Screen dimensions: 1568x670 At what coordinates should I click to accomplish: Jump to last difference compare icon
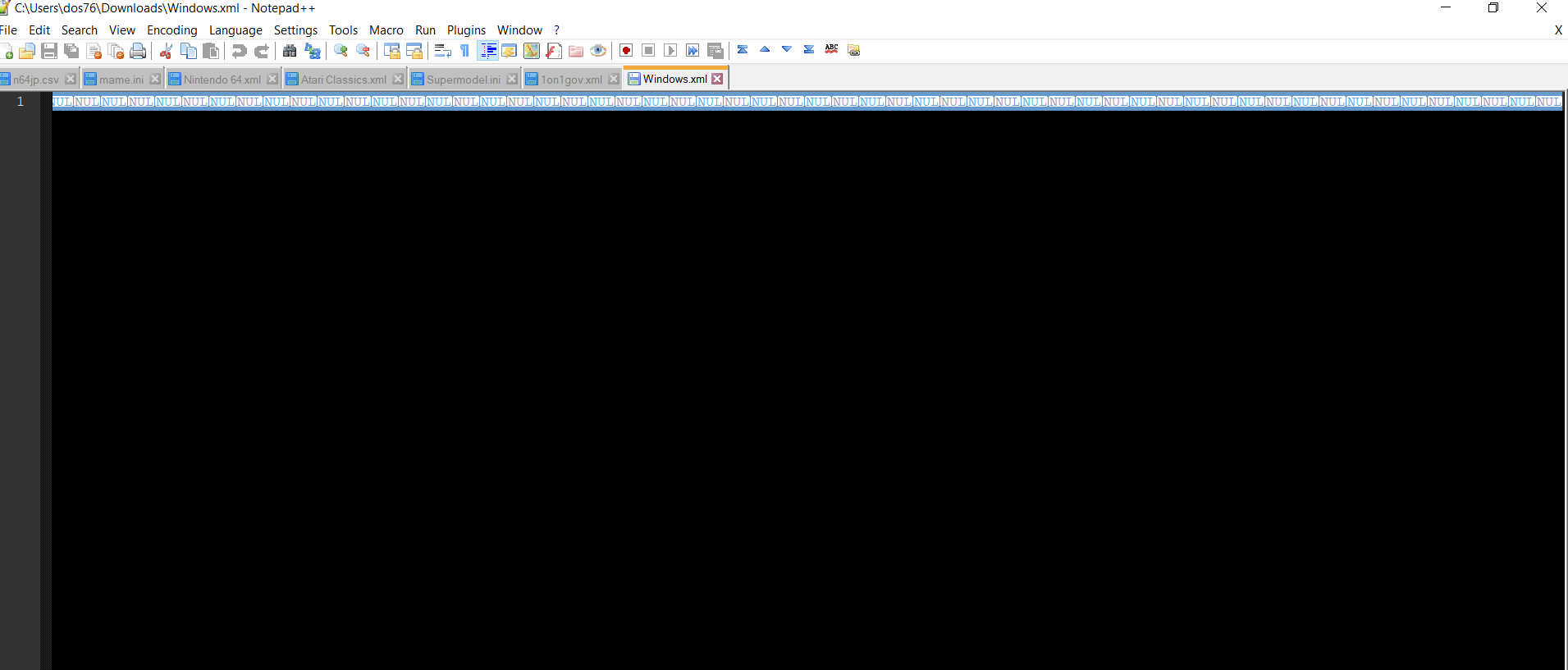point(809,49)
